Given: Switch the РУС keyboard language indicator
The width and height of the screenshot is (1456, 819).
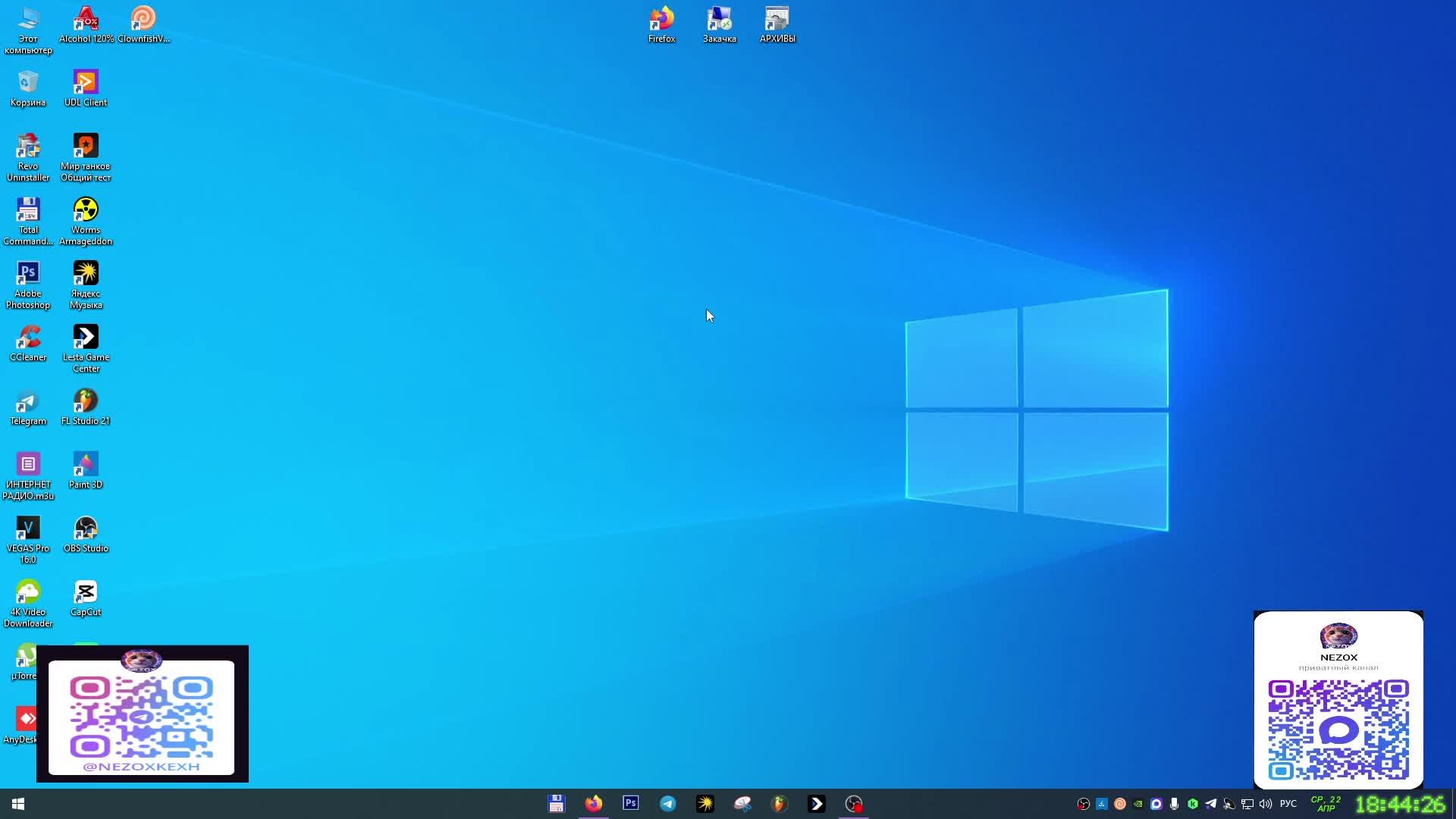Looking at the screenshot, I should pos(1288,804).
